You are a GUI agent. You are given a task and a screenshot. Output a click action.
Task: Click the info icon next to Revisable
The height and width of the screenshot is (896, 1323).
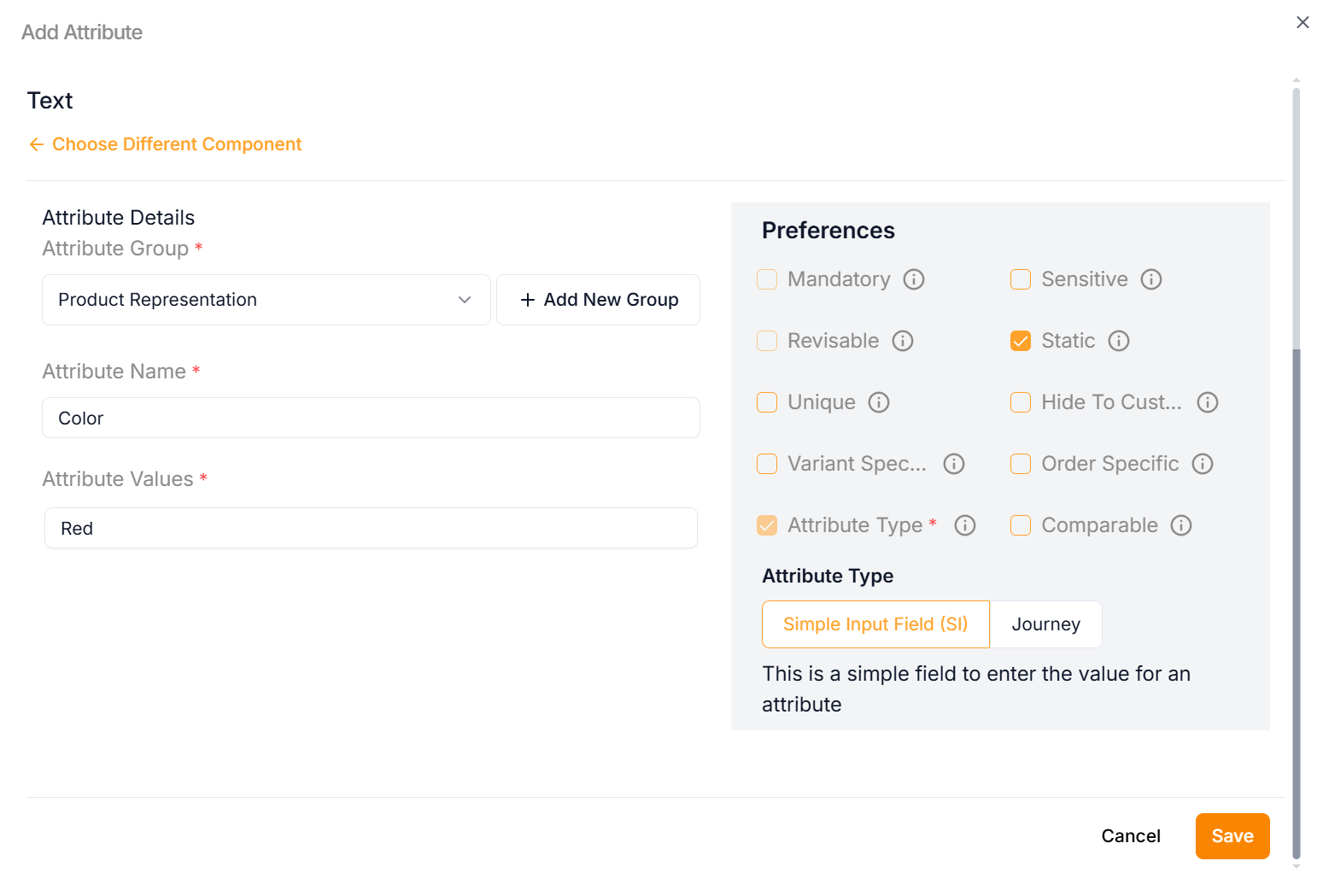click(x=903, y=341)
